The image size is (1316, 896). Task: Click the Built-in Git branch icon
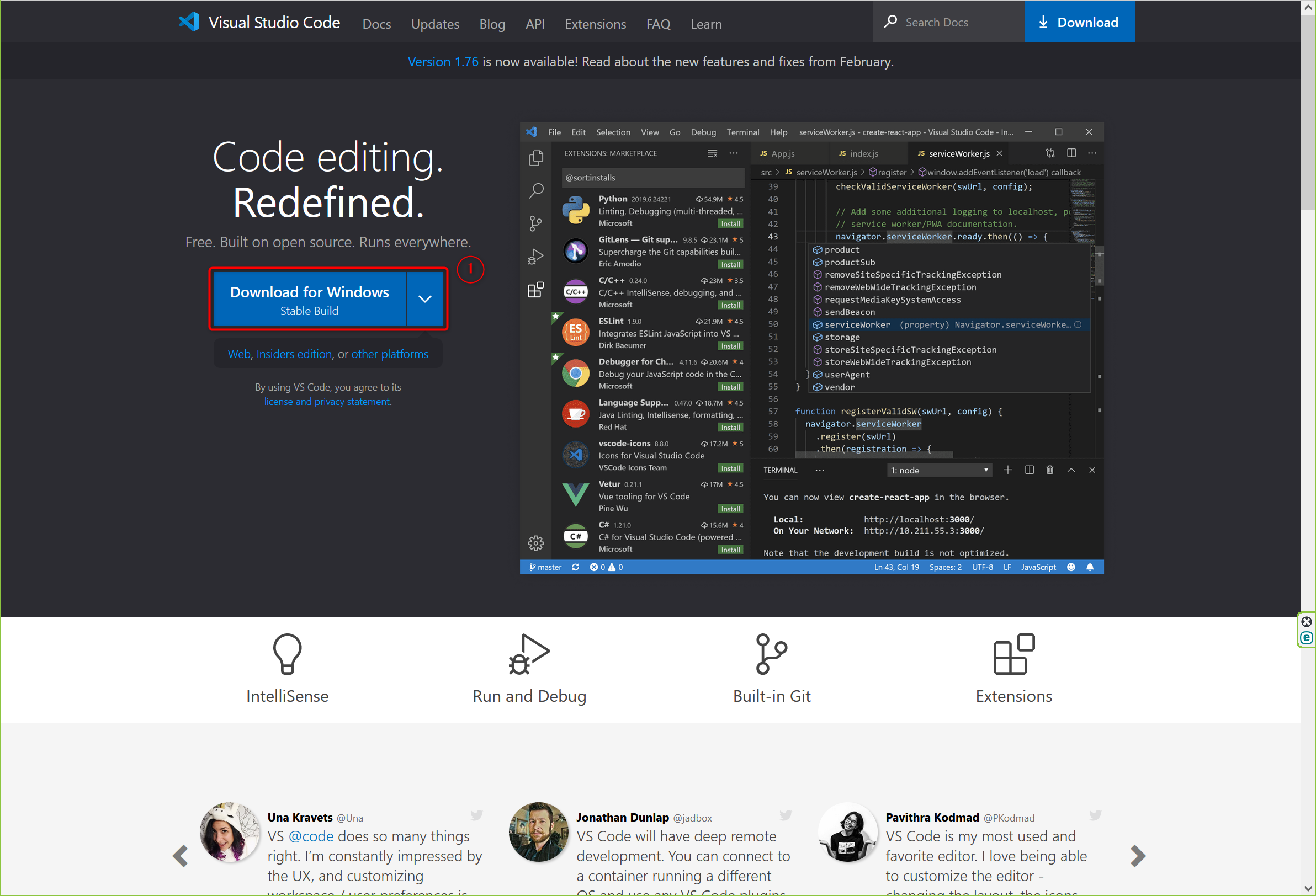771,654
